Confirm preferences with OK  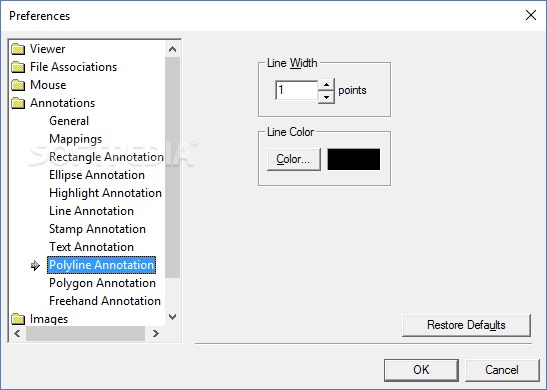(421, 370)
